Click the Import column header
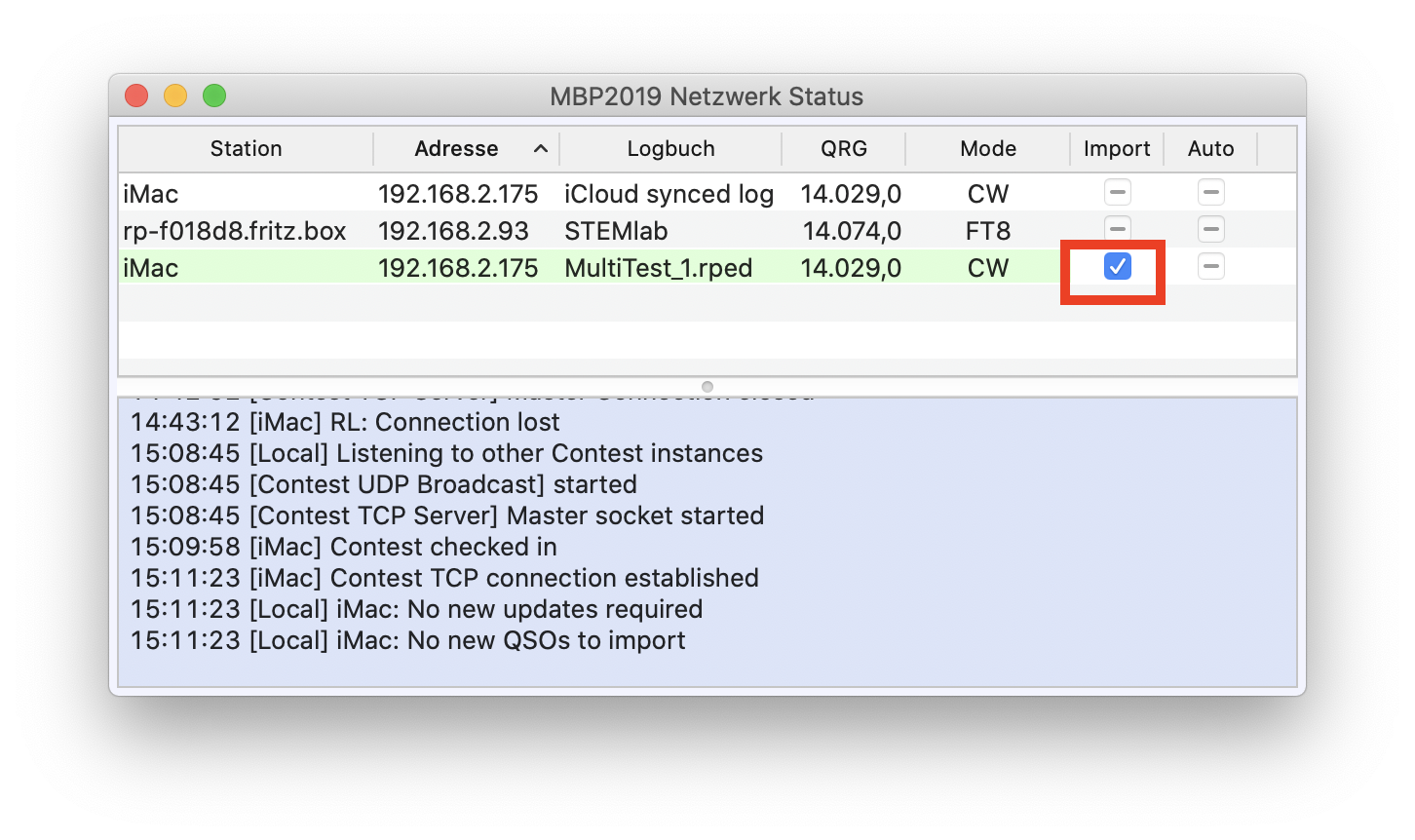 tap(1117, 149)
